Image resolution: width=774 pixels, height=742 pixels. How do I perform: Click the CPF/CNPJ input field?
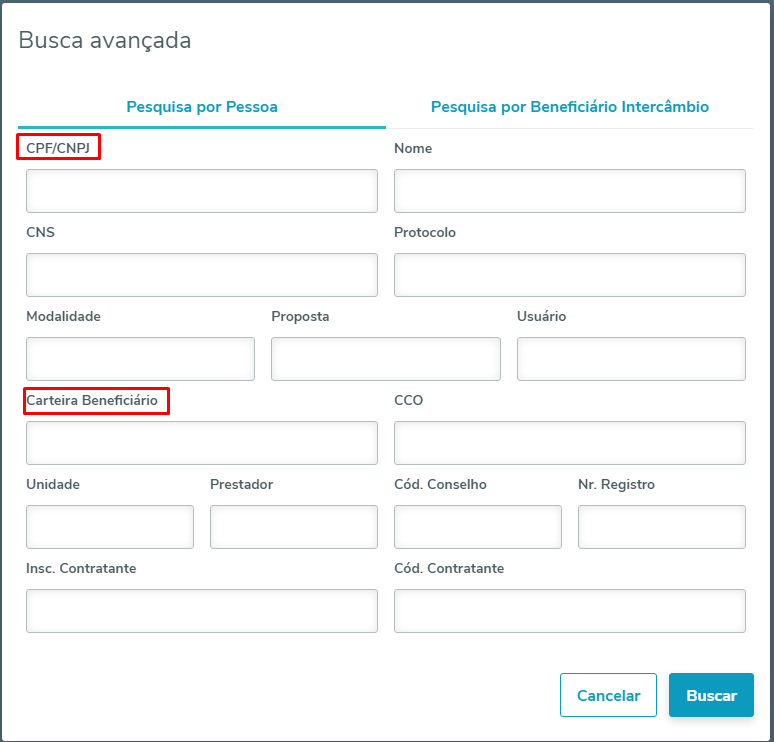pos(202,191)
